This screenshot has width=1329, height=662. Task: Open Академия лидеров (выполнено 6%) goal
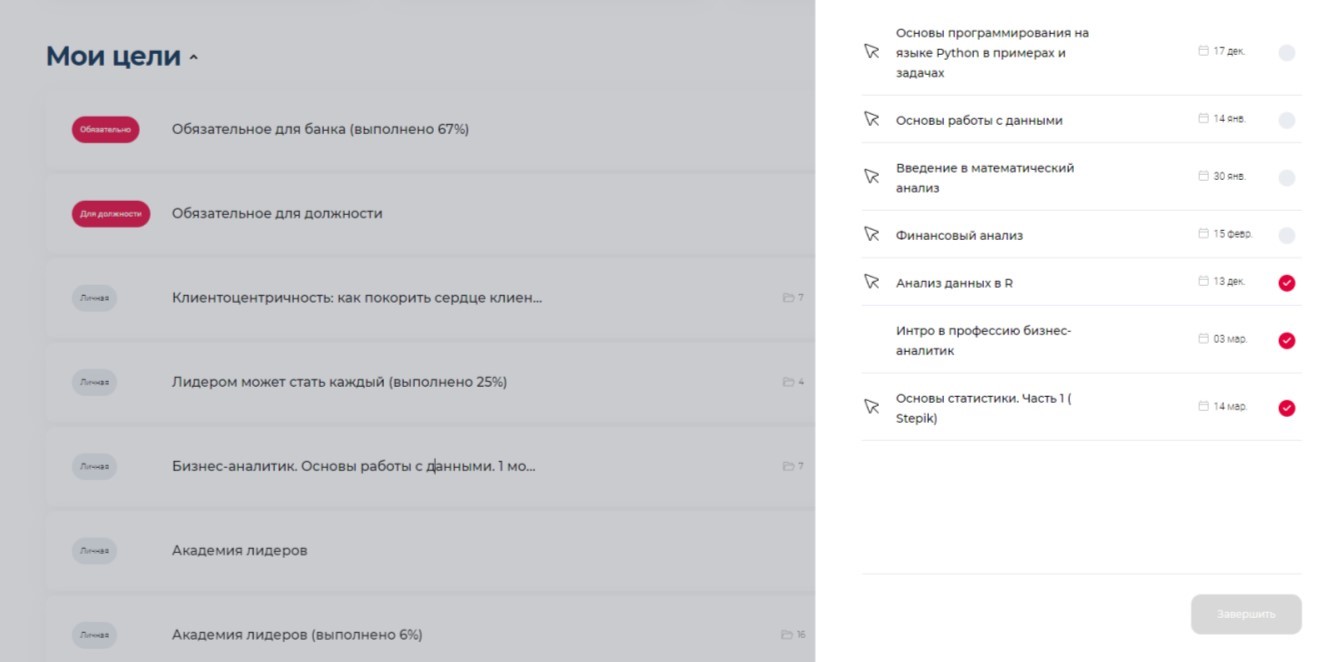[x=297, y=635]
